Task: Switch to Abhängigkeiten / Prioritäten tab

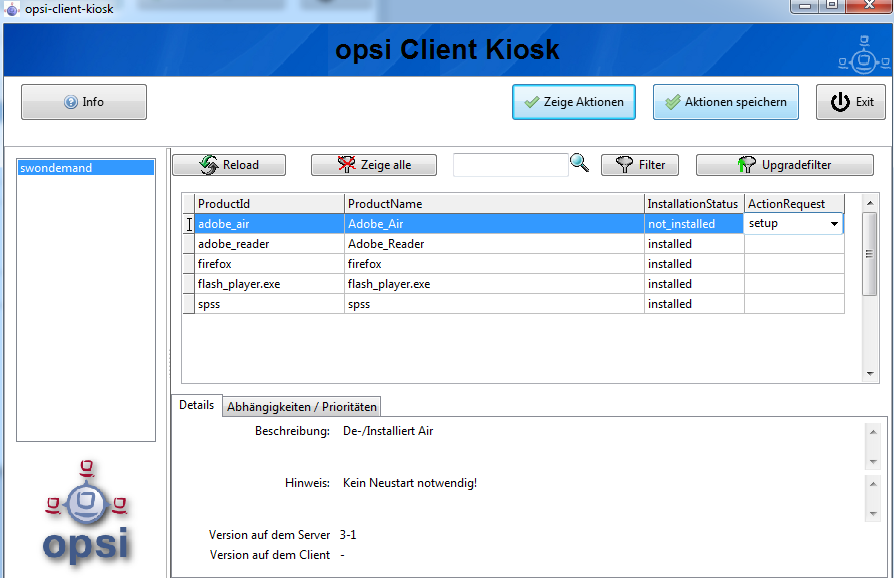Action: [302, 407]
